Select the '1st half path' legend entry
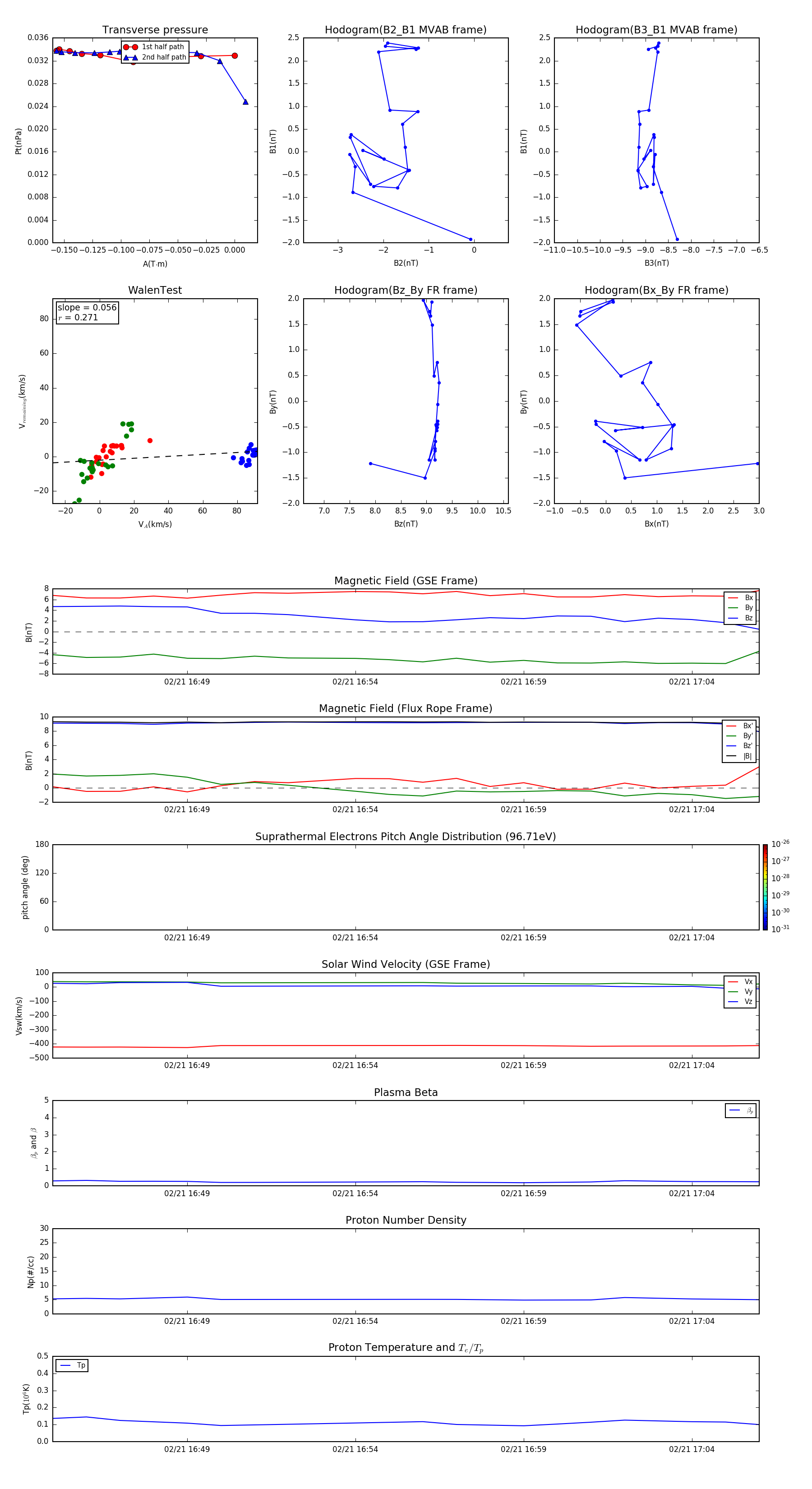Screen dimensions: 812x1489 (154, 47)
